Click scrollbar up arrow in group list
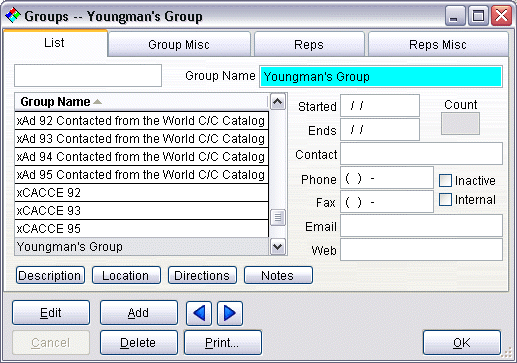This screenshot has height=363, width=517. click(278, 102)
